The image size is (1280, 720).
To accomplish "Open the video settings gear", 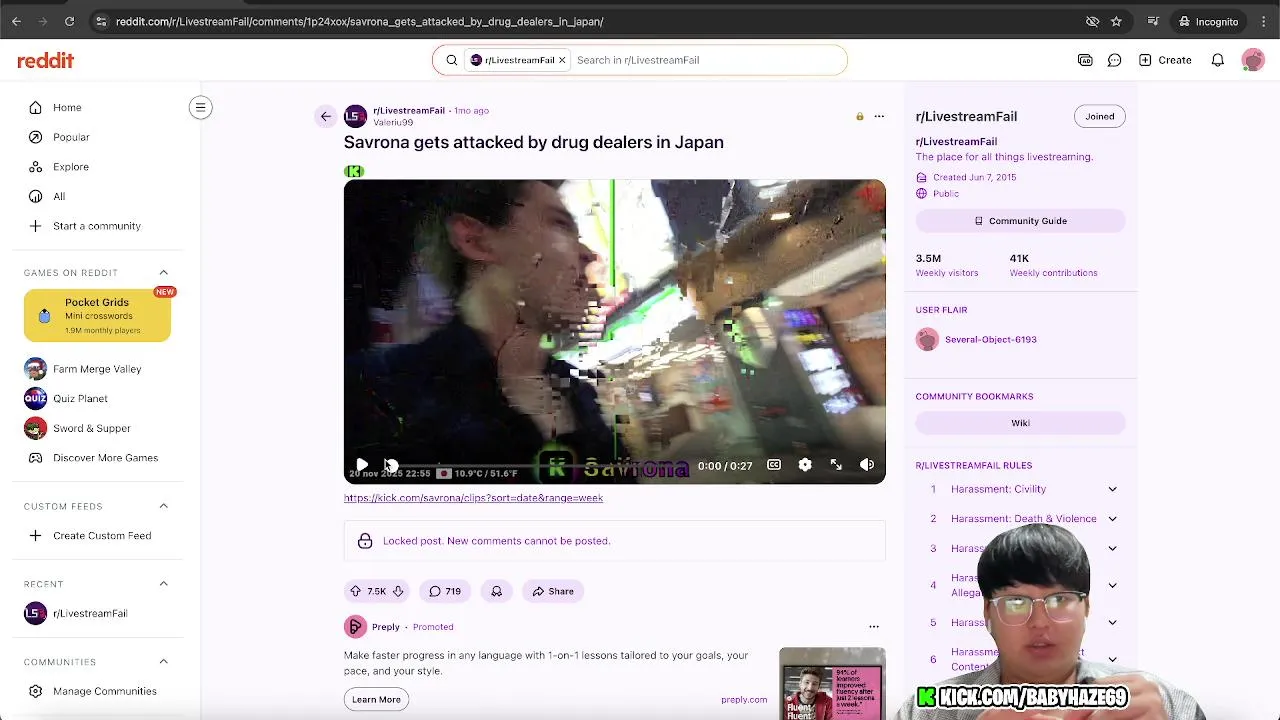I will click(805, 465).
